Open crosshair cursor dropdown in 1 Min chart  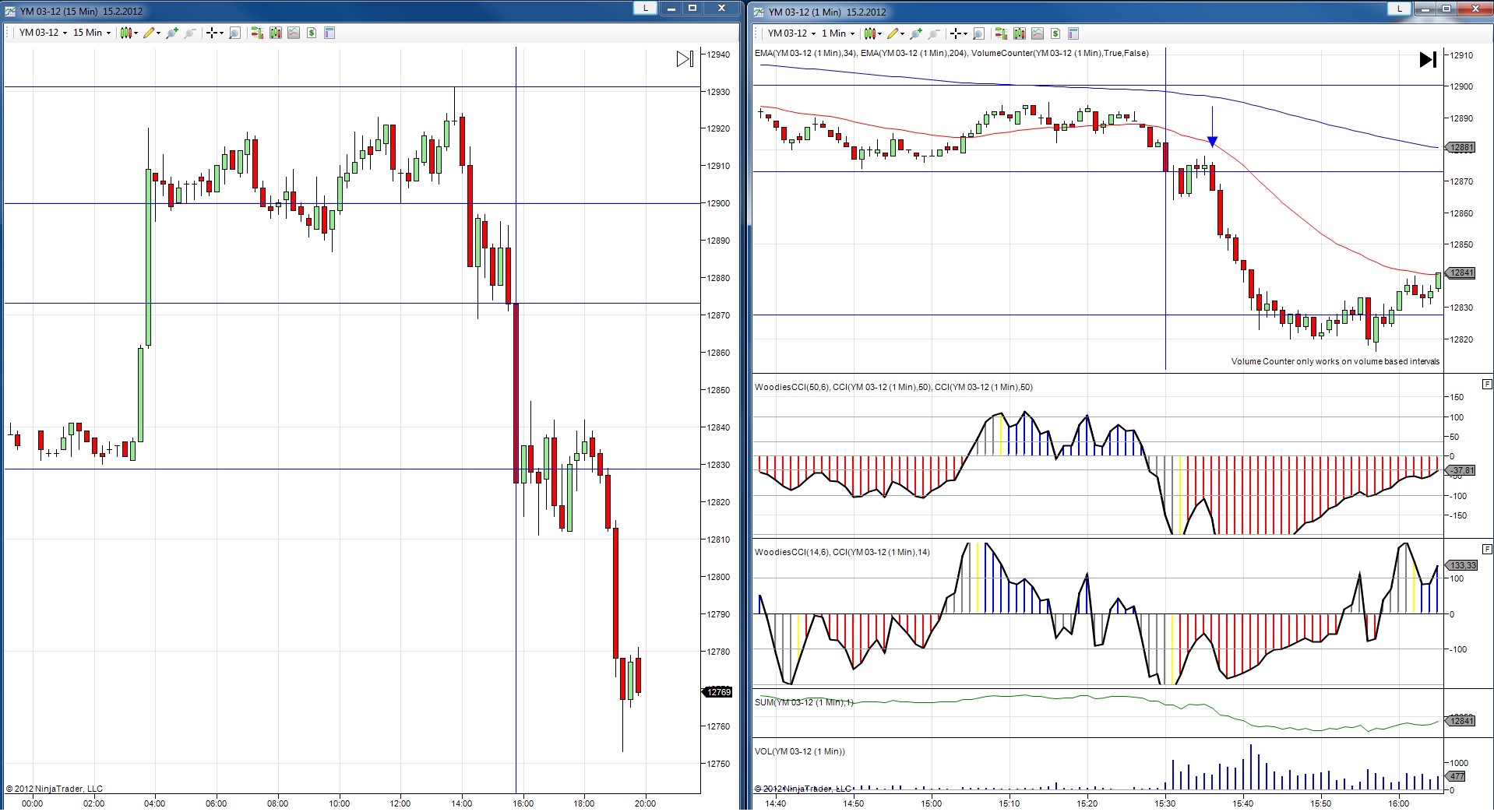coord(959,33)
